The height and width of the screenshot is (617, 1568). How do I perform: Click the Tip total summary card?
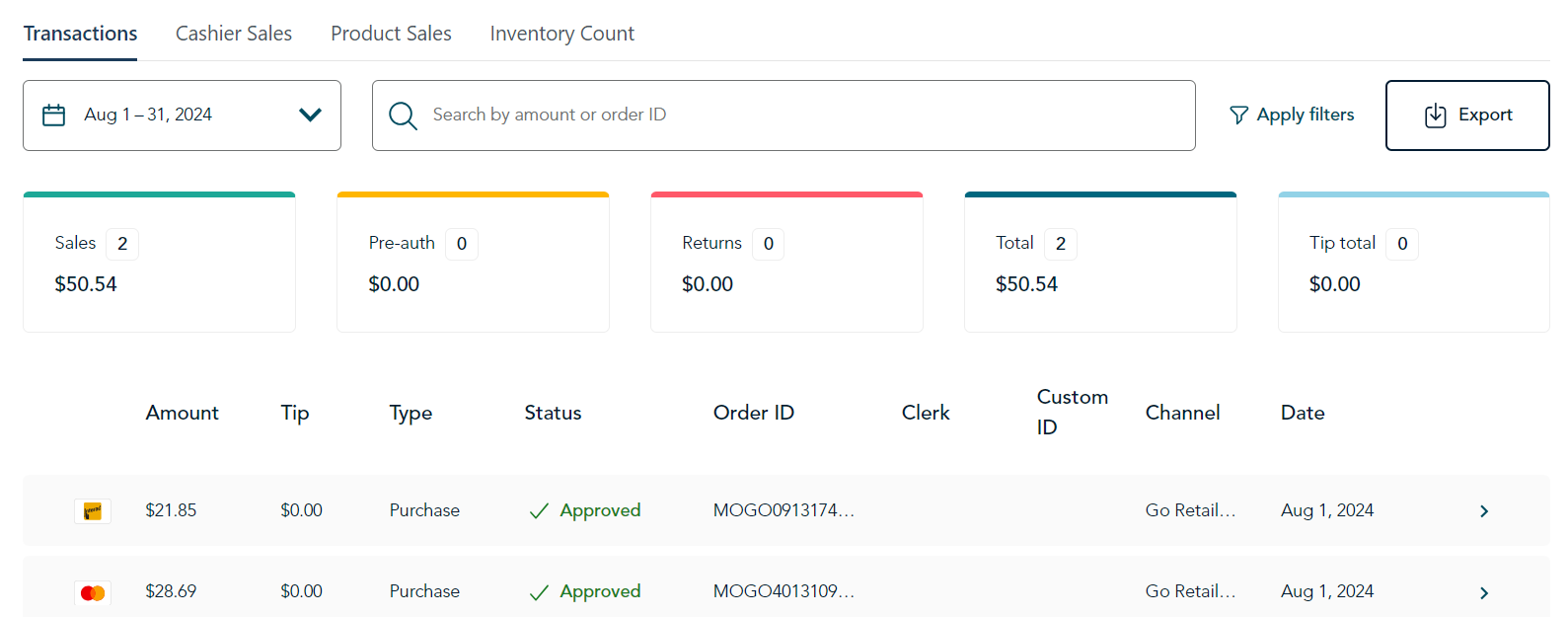[x=1413, y=263]
